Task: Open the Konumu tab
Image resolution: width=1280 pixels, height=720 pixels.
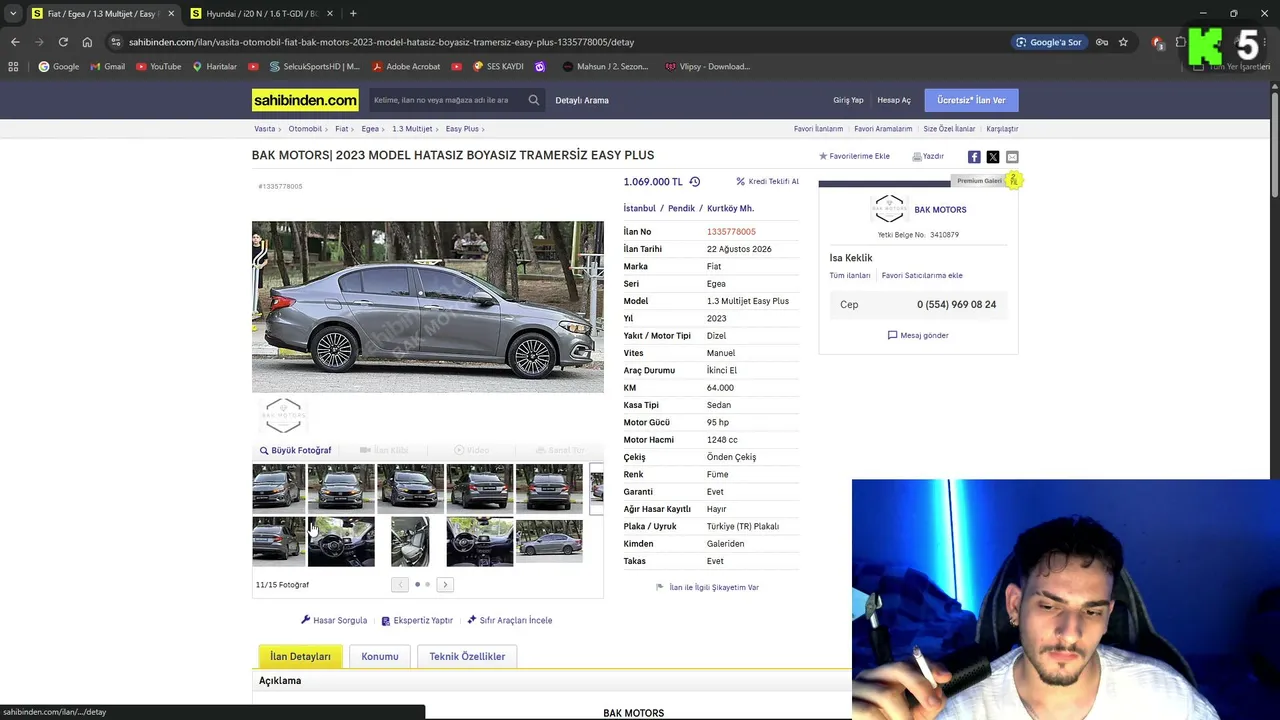Action: click(380, 656)
